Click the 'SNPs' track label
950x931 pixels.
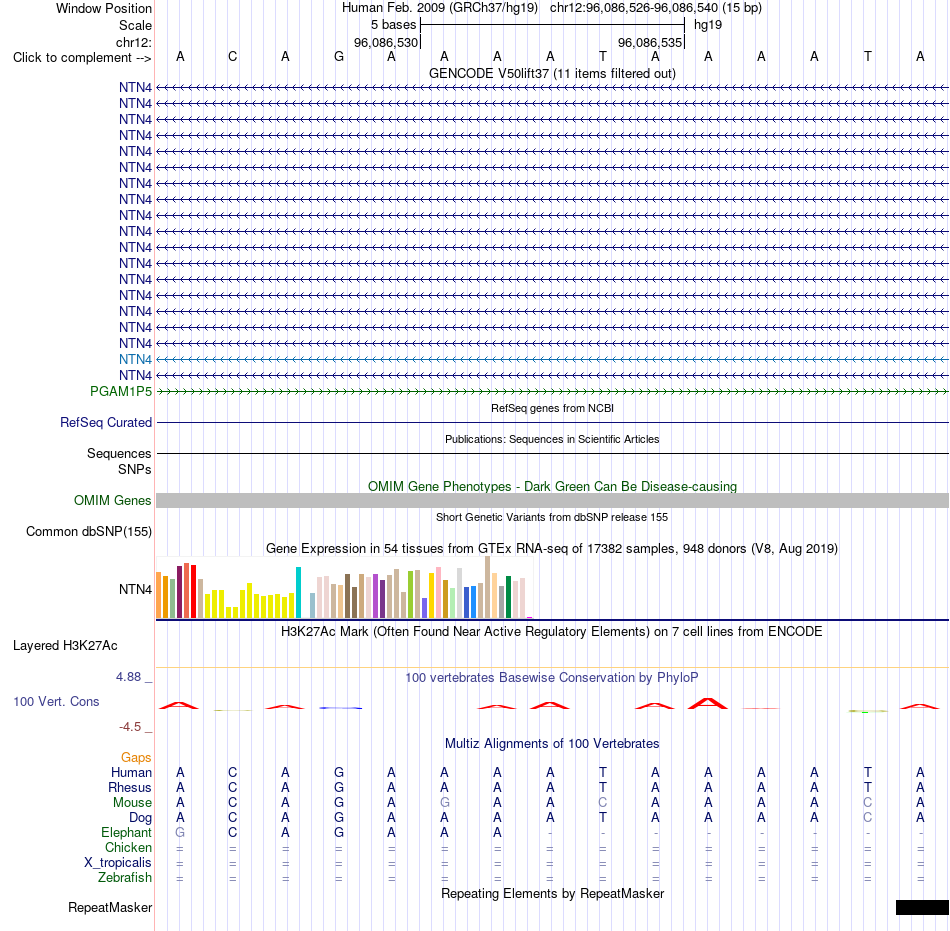(x=135, y=469)
